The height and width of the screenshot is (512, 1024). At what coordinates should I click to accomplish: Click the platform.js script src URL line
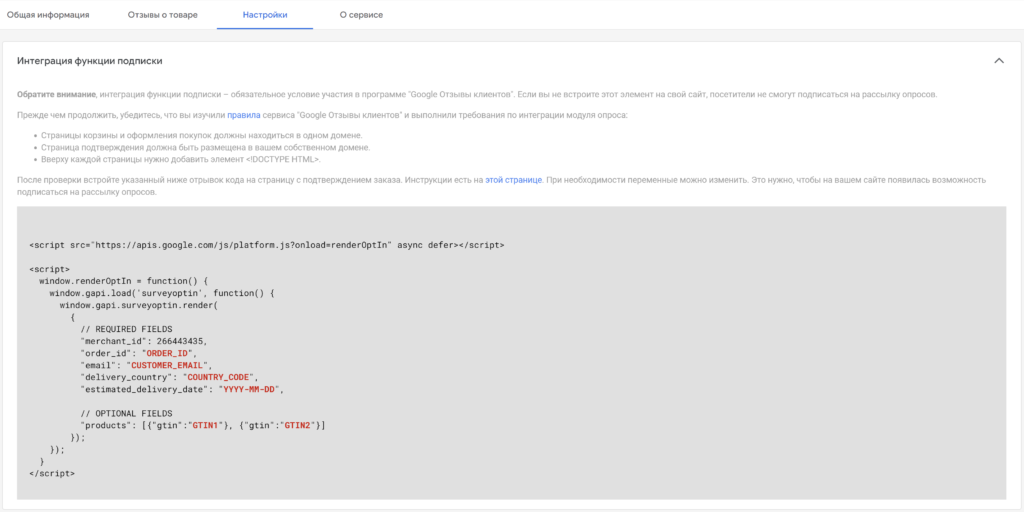[266, 245]
